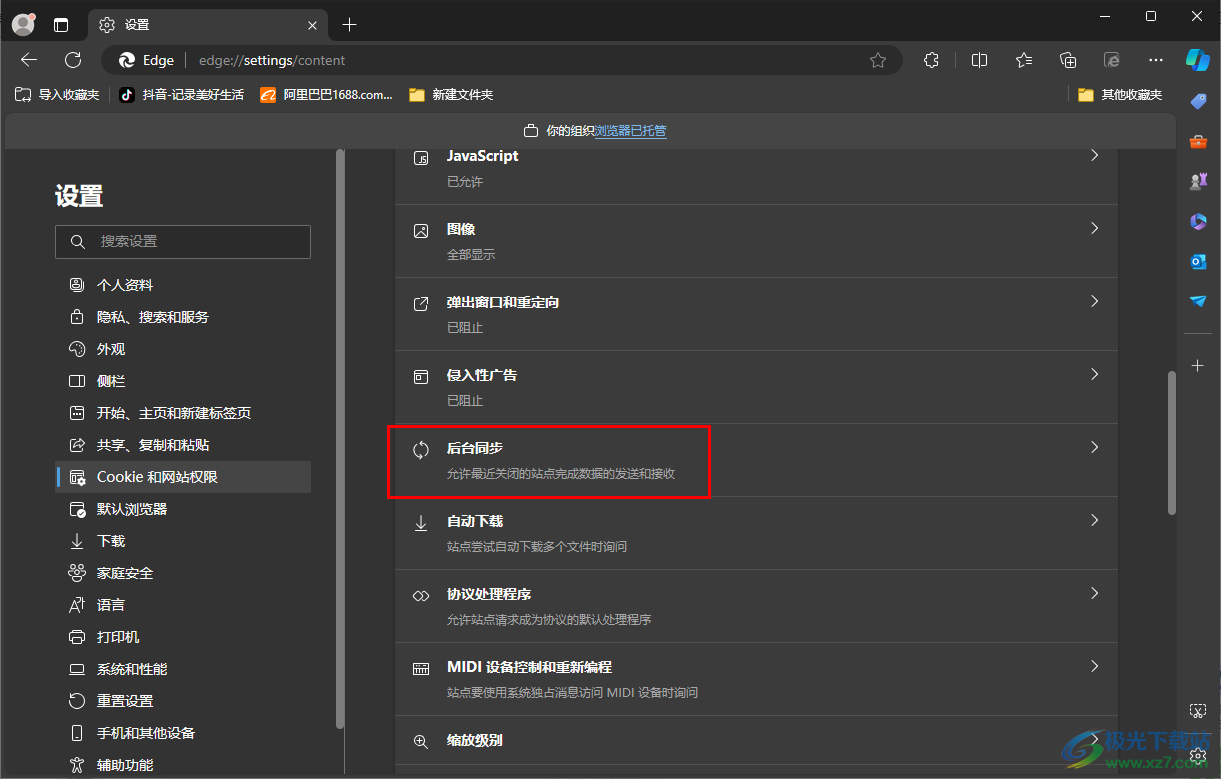Open Shopping tag icon in sidebar
Image resolution: width=1221 pixels, height=779 pixels.
click(1198, 101)
